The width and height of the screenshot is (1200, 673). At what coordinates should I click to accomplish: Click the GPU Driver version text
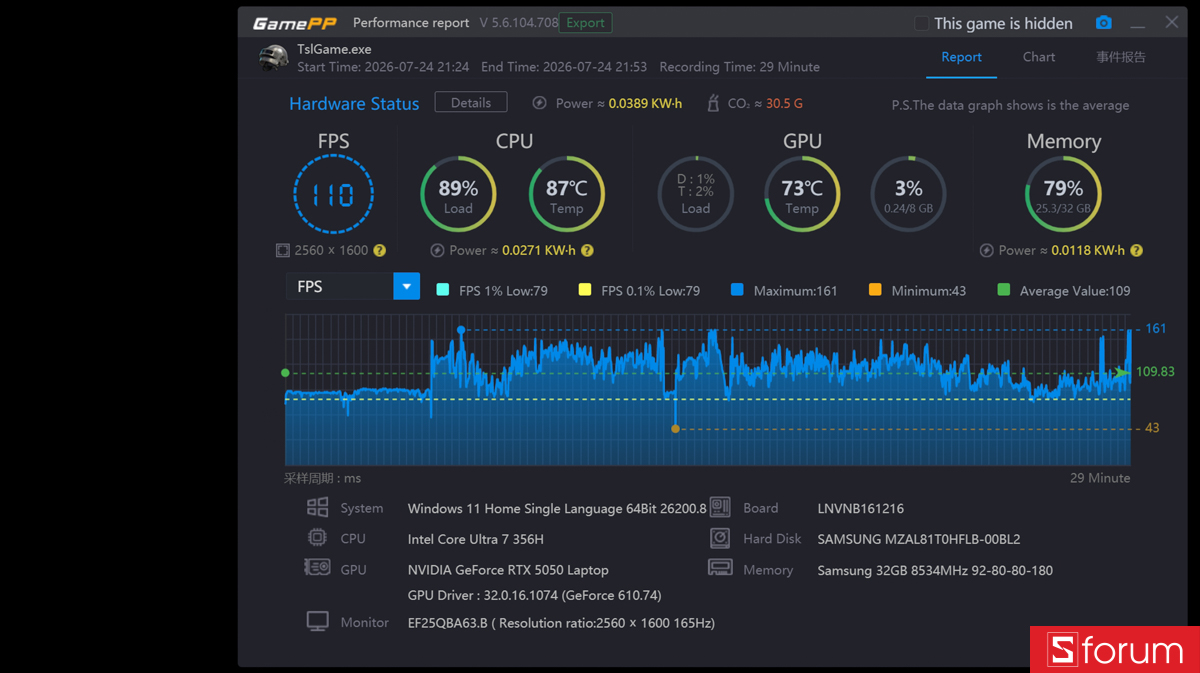(x=535, y=595)
